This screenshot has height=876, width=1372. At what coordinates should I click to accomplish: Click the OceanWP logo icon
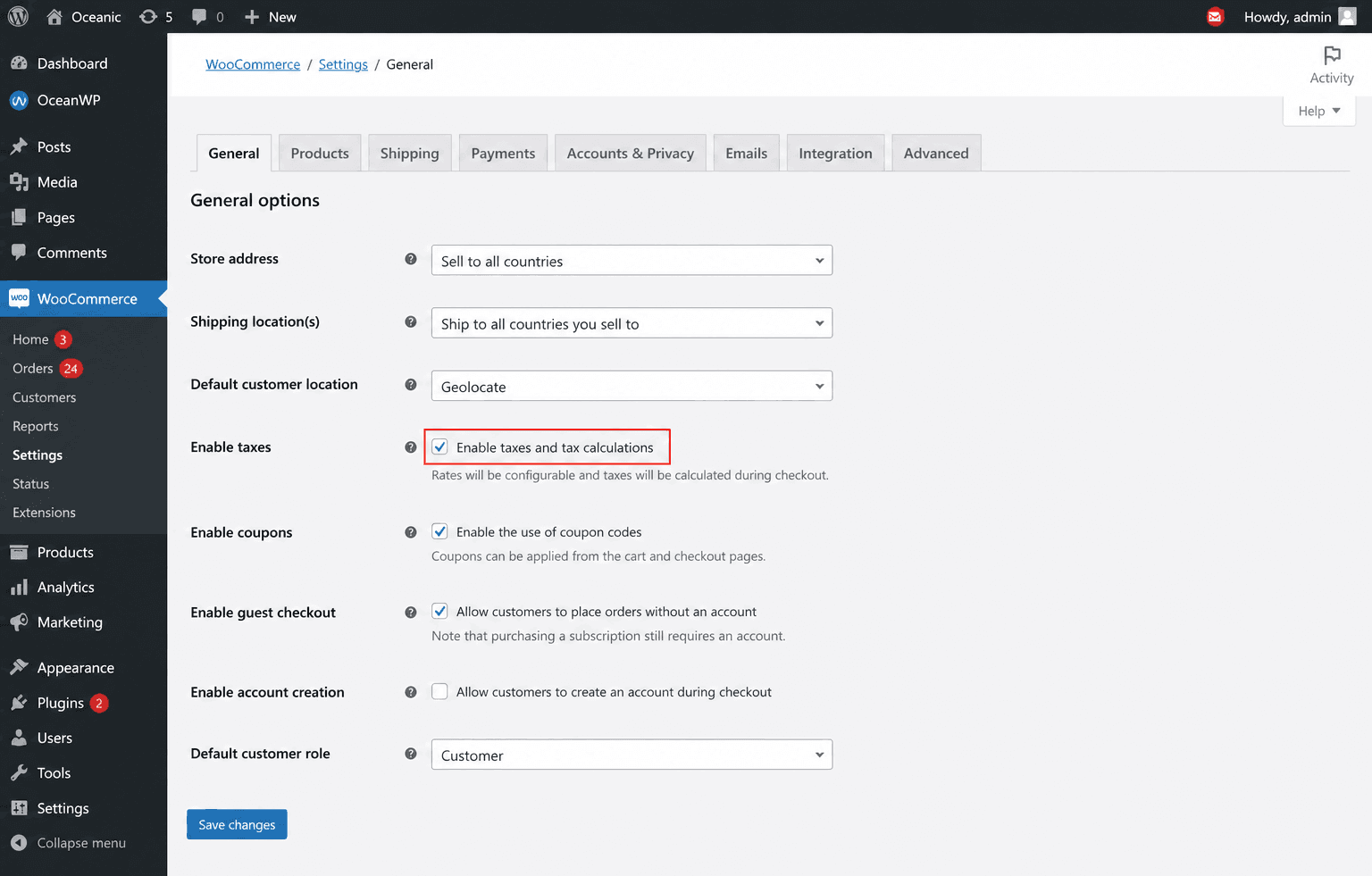pos(19,100)
